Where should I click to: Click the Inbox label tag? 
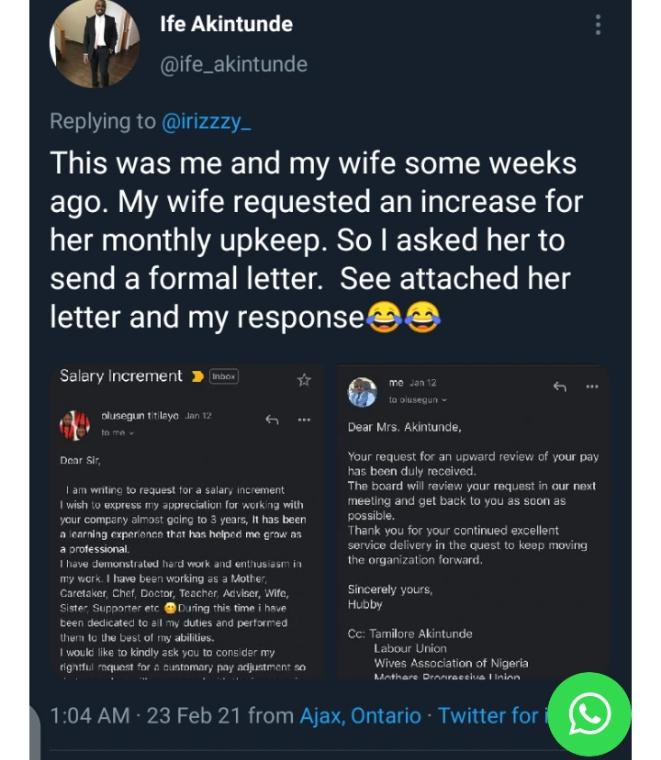[x=223, y=377]
